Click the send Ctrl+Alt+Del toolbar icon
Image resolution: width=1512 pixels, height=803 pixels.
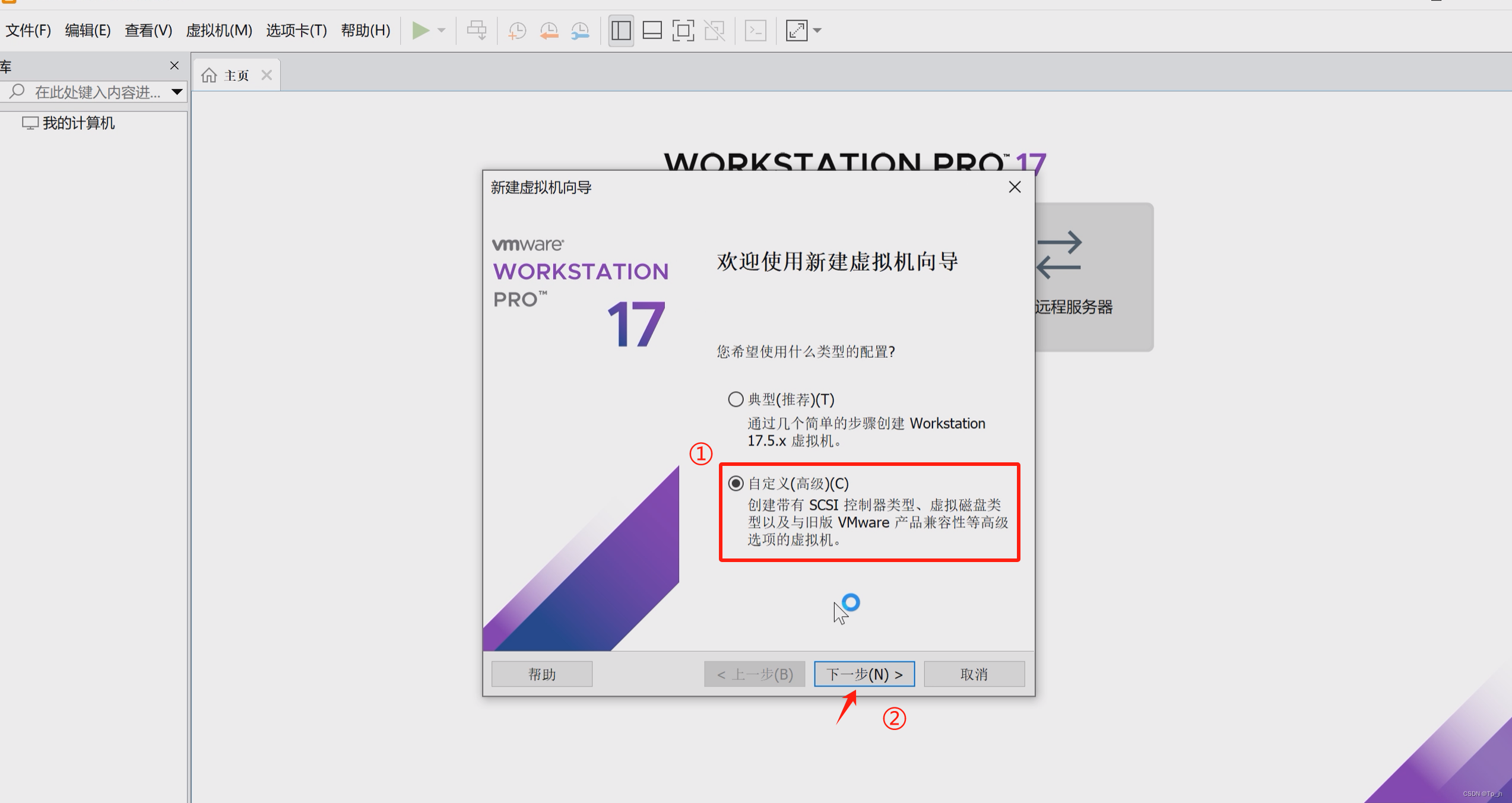click(477, 30)
